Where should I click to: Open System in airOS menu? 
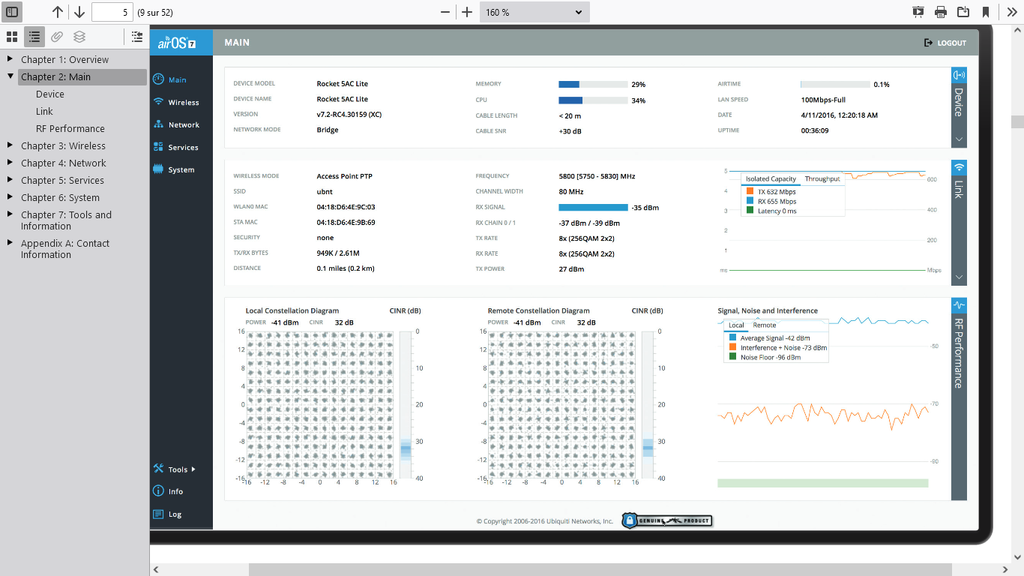pyautogui.click(x=181, y=170)
